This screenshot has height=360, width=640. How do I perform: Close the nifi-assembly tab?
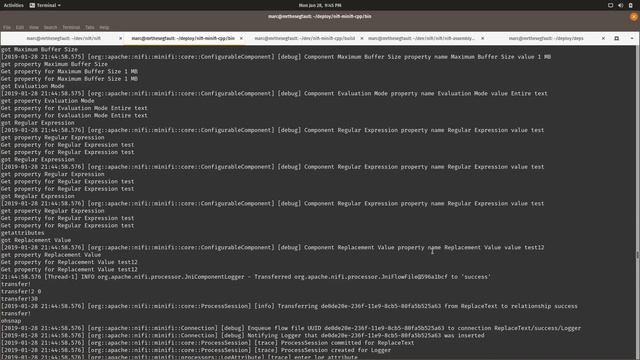click(x=482, y=38)
